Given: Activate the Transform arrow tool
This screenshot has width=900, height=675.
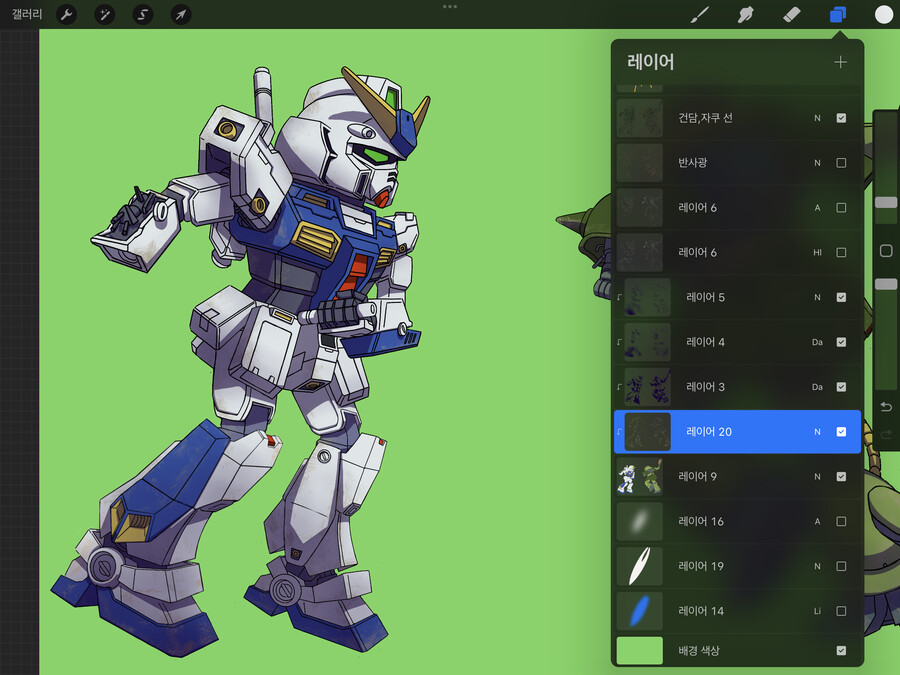Looking at the screenshot, I should (x=181, y=14).
